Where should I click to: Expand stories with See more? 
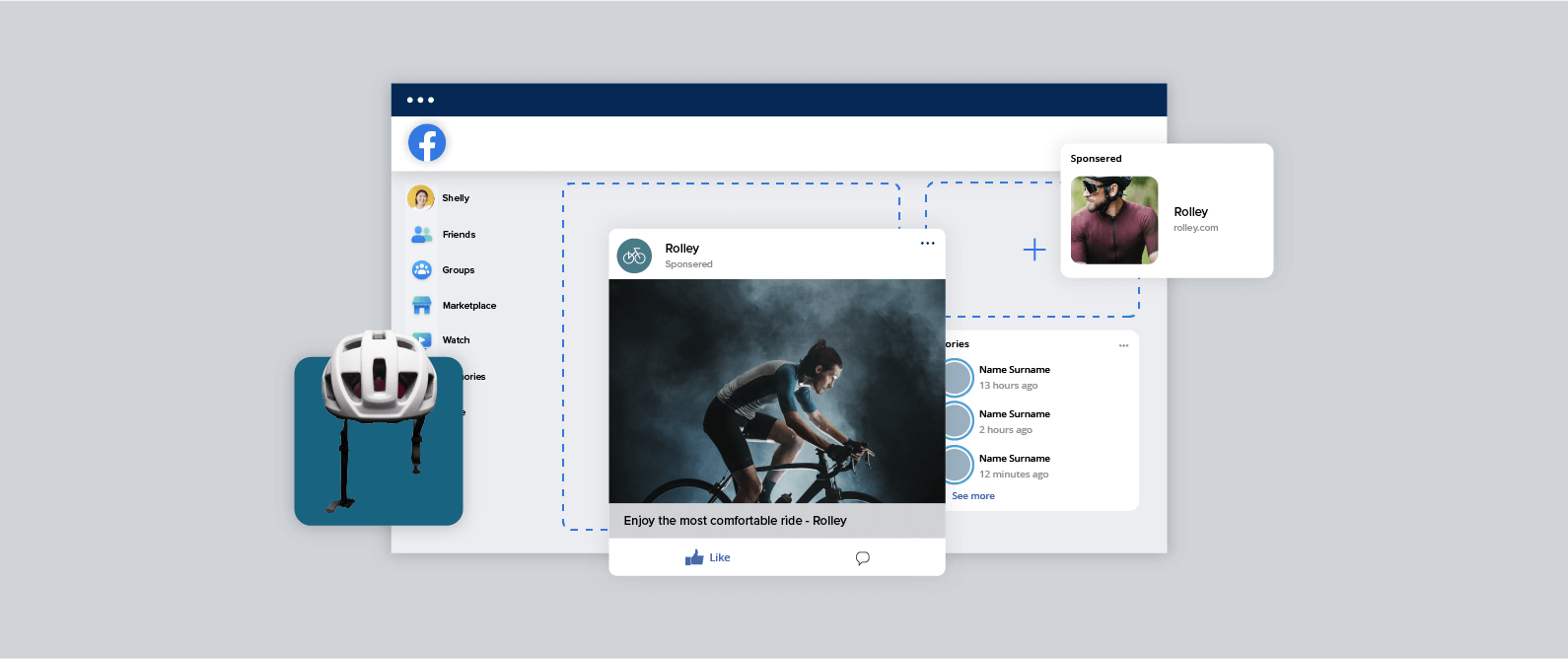pos(972,496)
